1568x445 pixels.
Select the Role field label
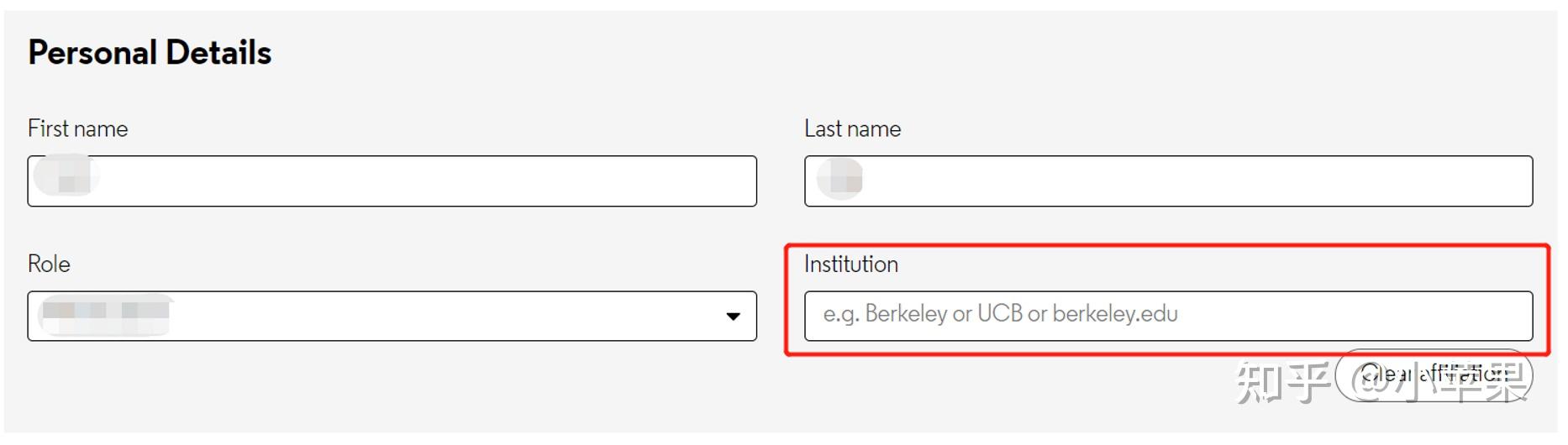(x=49, y=264)
